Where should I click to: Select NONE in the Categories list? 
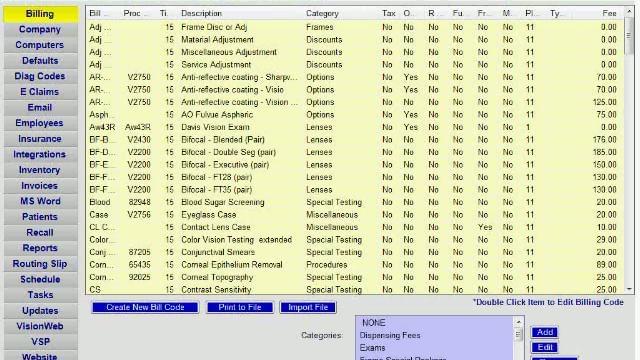[373, 323]
